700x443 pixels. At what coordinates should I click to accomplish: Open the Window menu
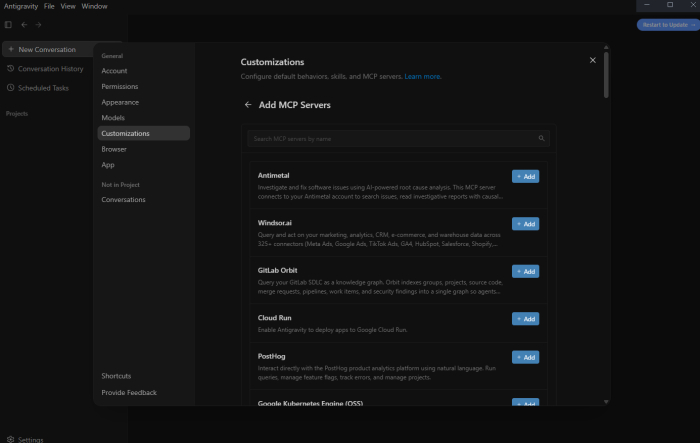tap(94, 6)
